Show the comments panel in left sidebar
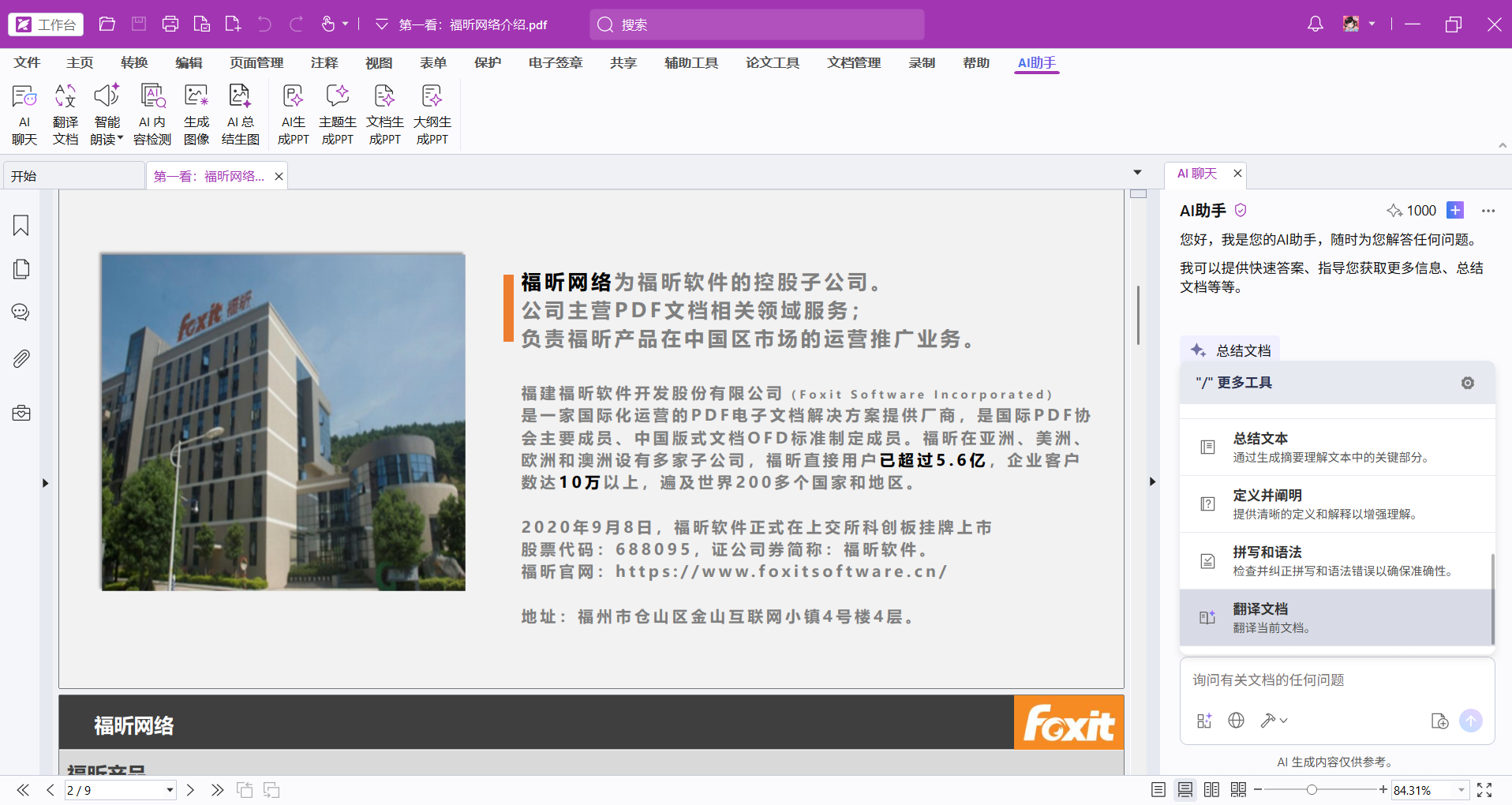 coord(21,313)
